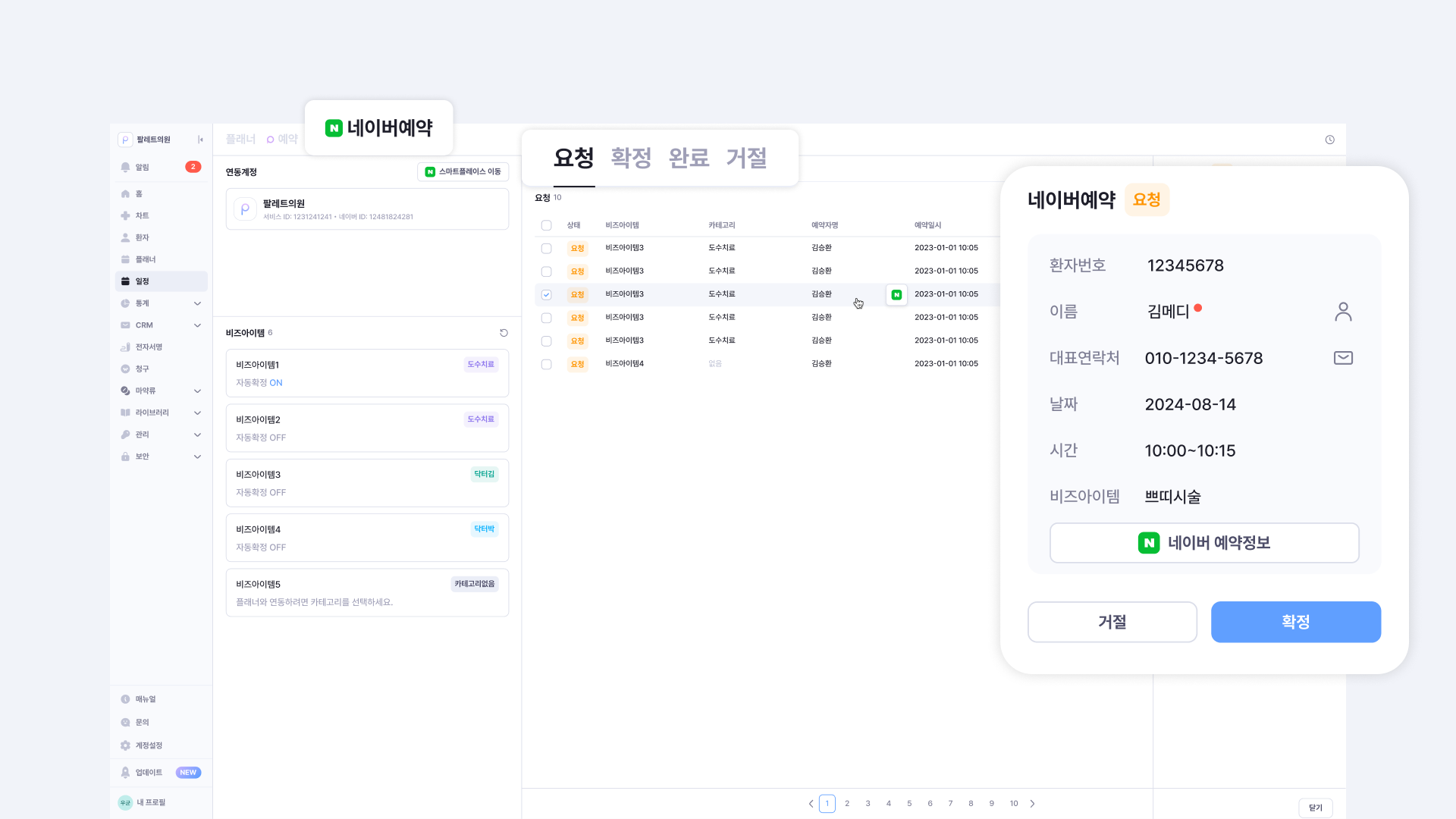Open the 청구 billing icon

pos(125,369)
